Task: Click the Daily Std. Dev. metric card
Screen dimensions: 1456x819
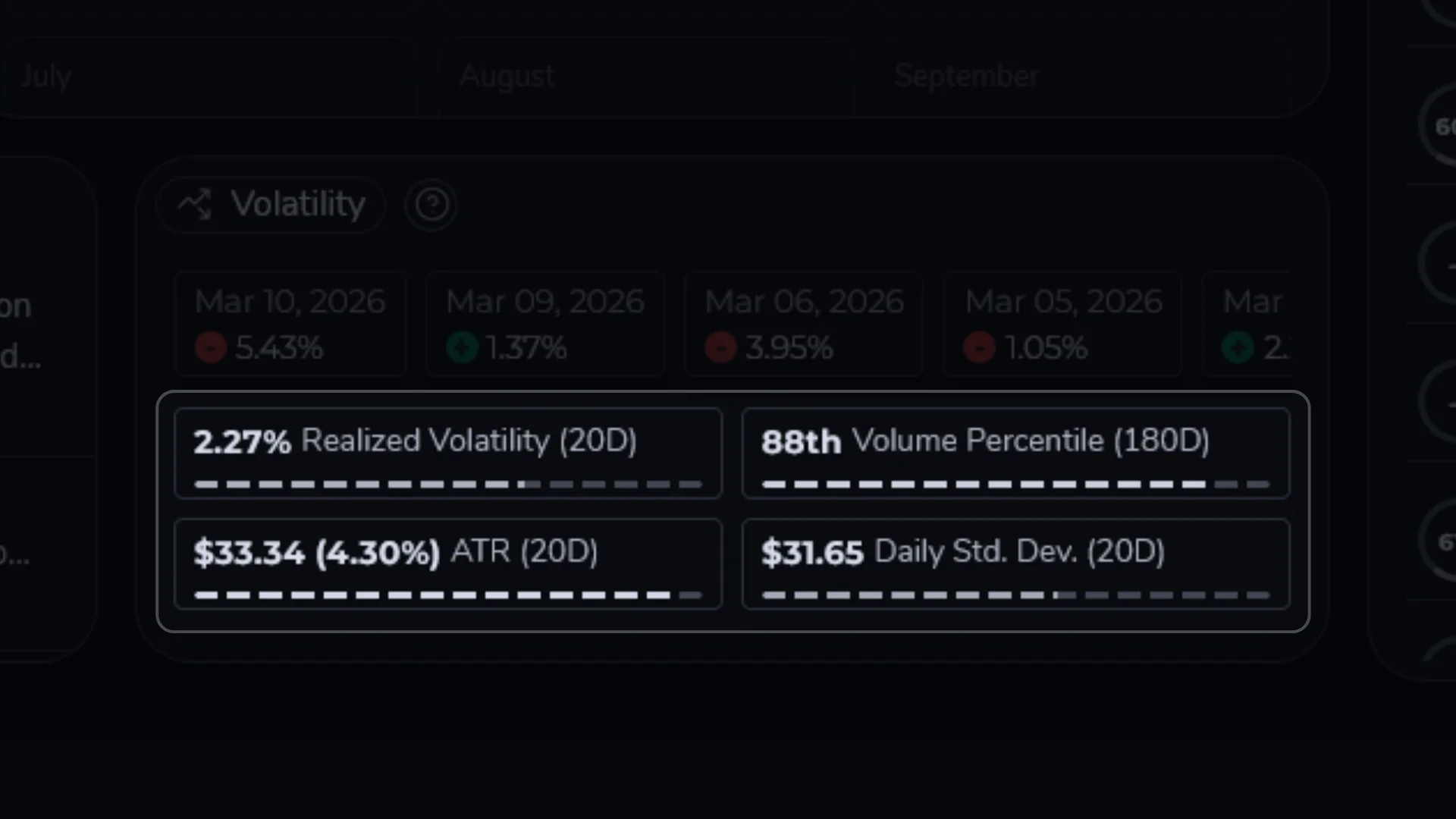Action: [x=1016, y=563]
